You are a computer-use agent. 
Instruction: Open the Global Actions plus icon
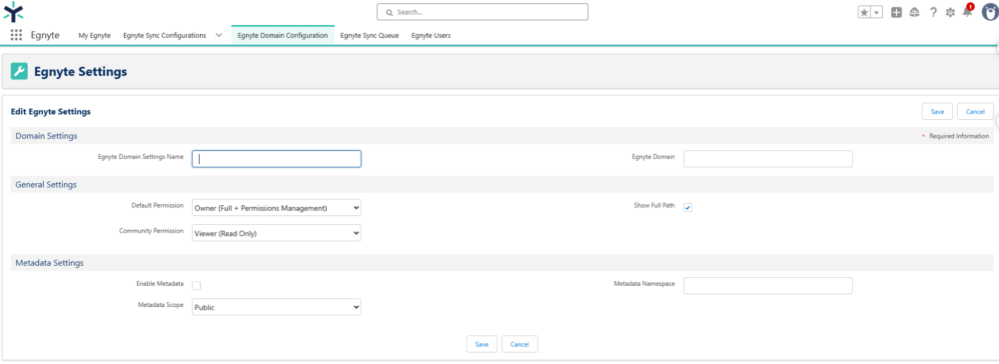tap(896, 12)
